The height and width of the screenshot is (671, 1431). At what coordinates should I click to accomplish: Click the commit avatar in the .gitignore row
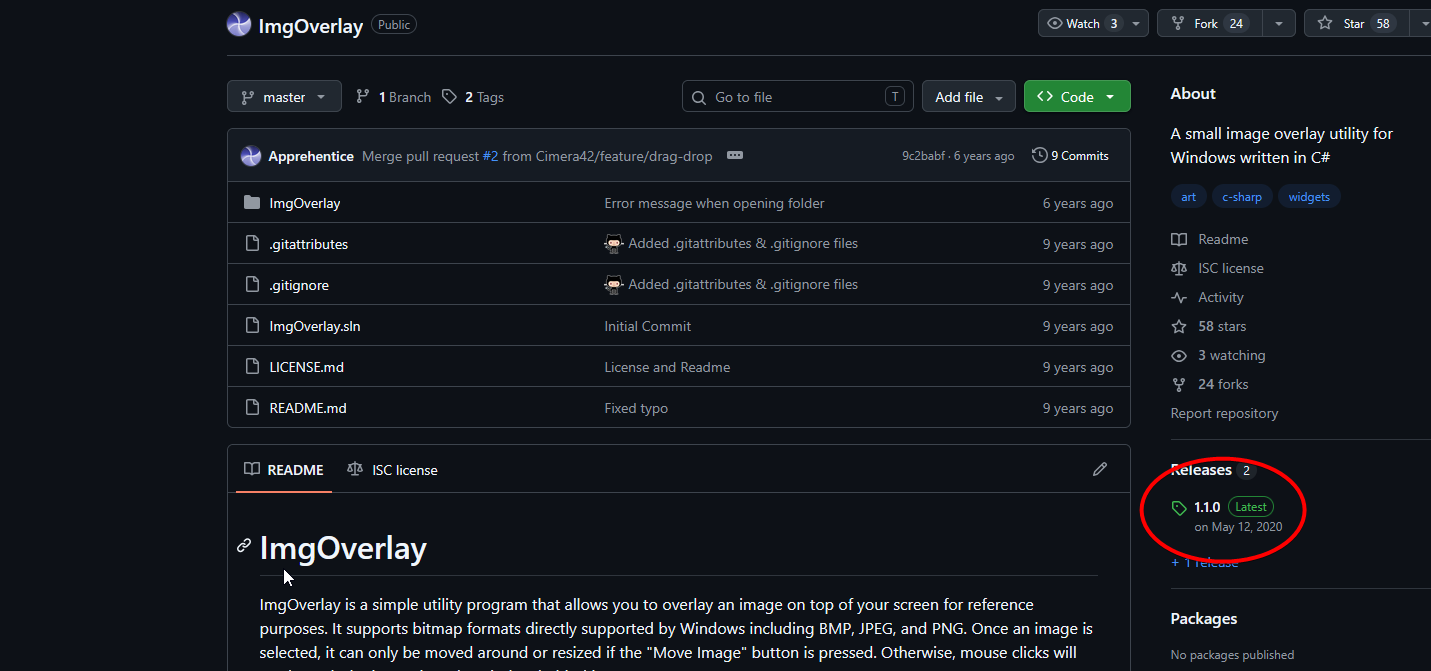[614, 285]
